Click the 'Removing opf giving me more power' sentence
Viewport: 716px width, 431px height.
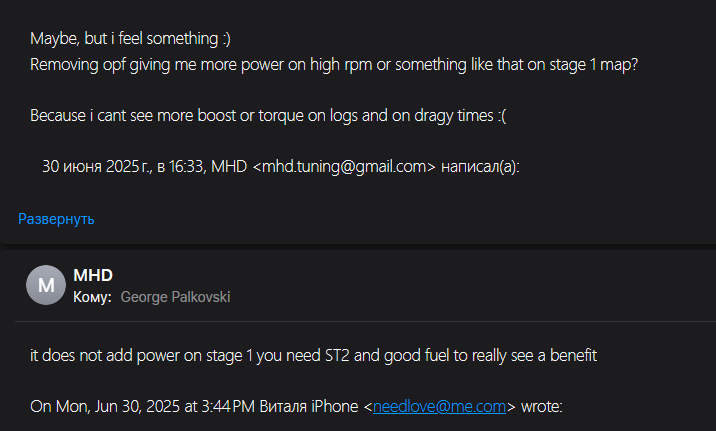coord(334,64)
